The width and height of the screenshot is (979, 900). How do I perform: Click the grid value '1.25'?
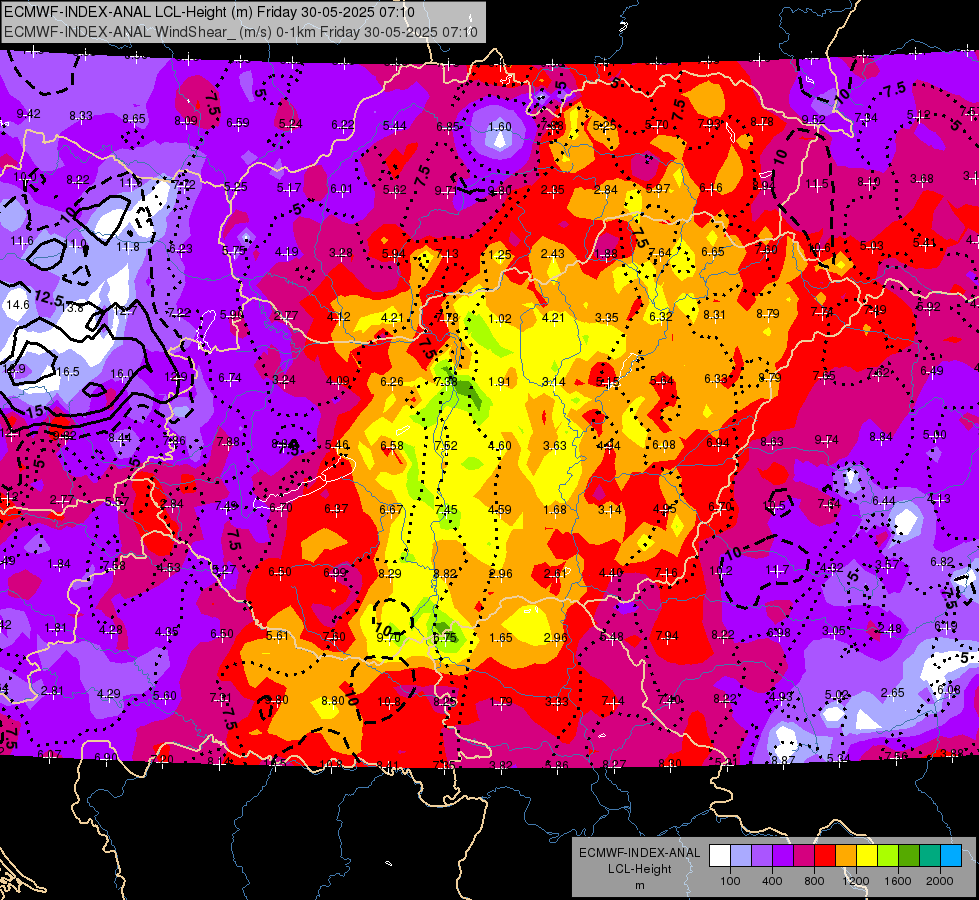(x=500, y=254)
